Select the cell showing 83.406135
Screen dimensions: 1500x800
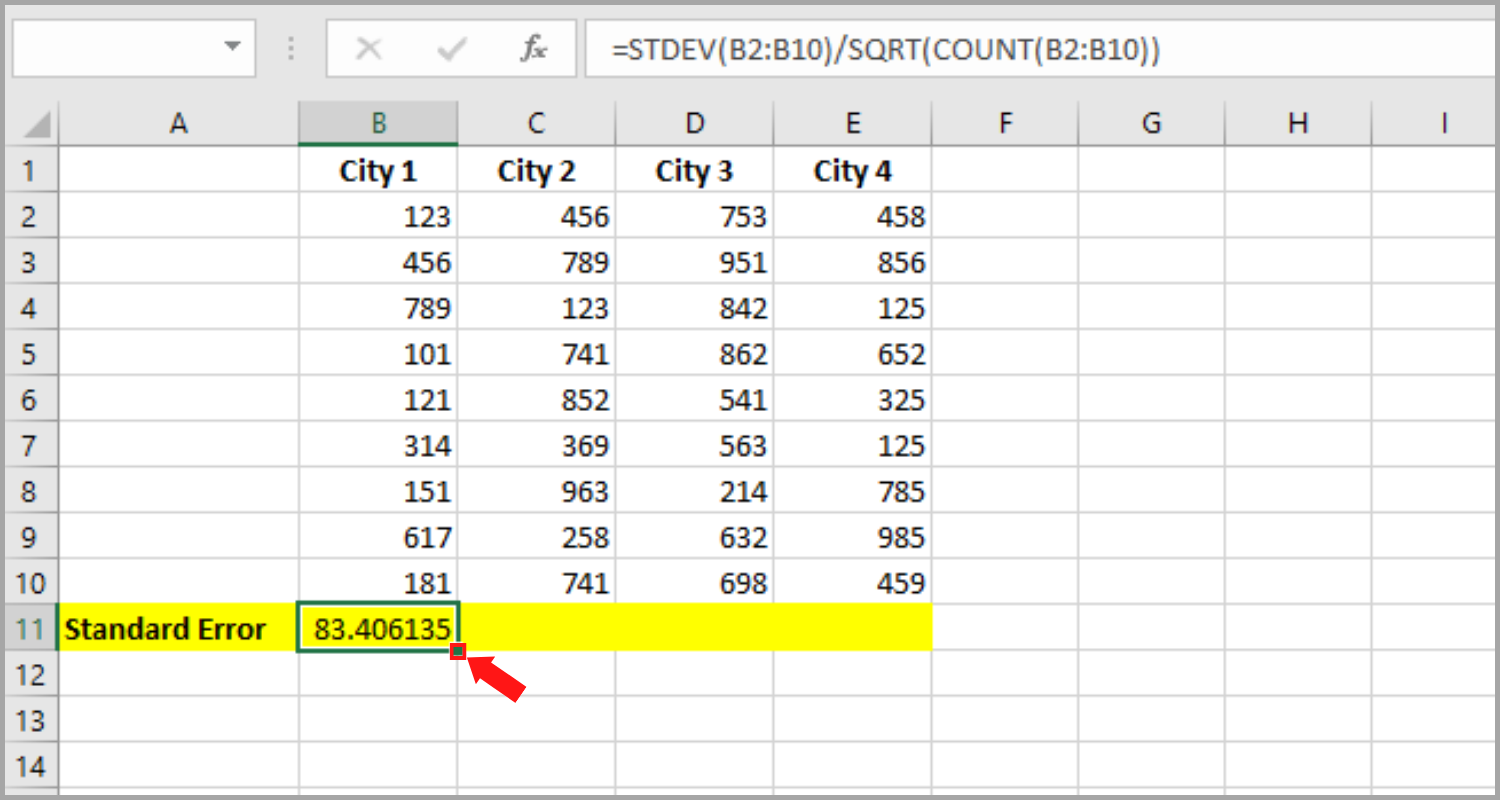tap(378, 628)
